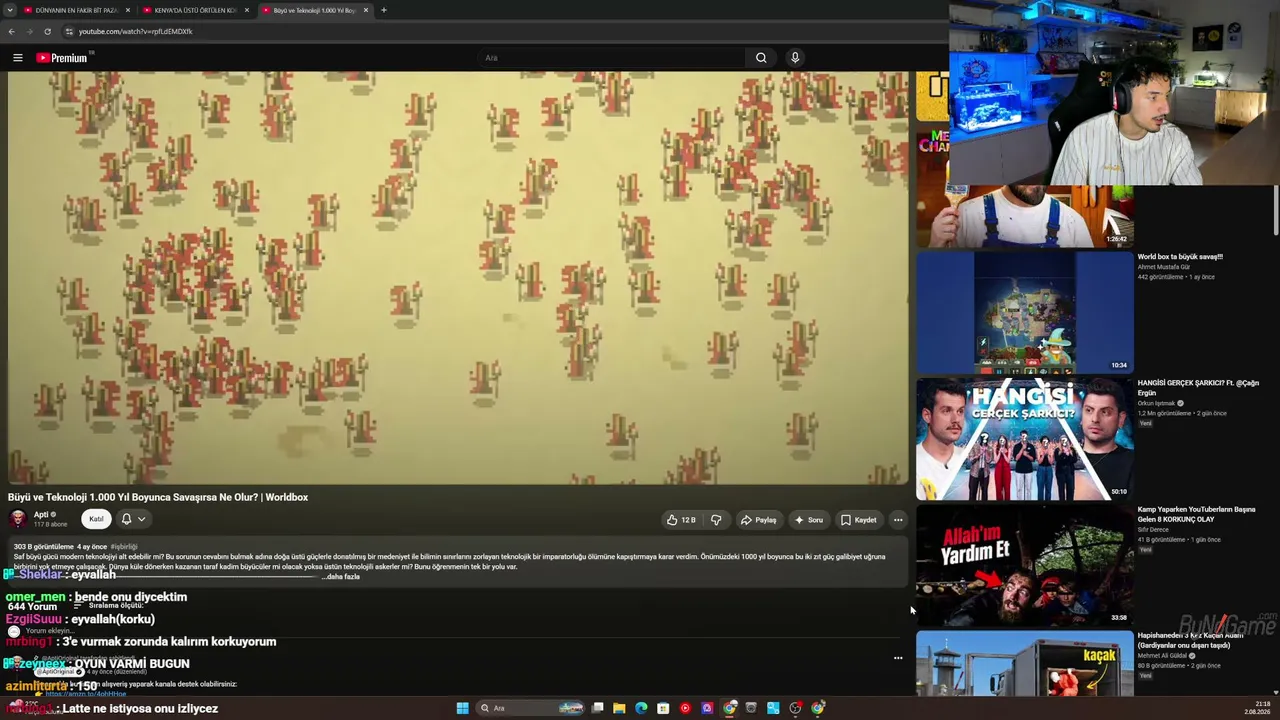Switch to 'DÜNYANIN EN FAKİR BİT PAZARI' tab
Image resolution: width=1280 pixels, height=720 pixels.
click(x=76, y=10)
